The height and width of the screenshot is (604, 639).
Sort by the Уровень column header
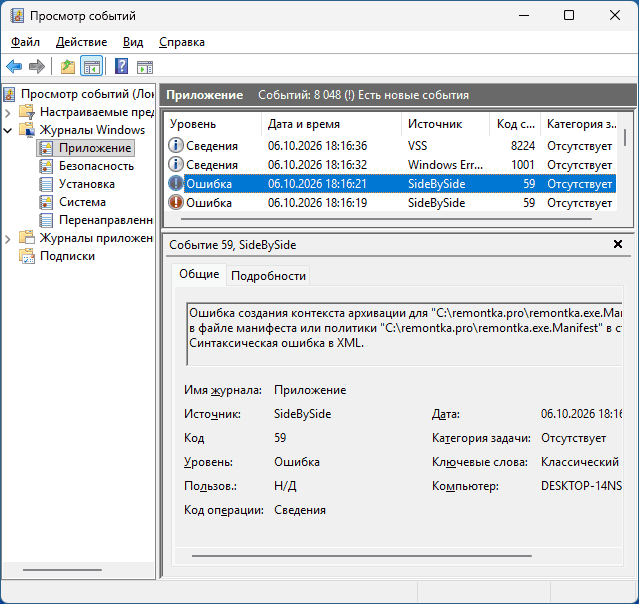click(x=212, y=124)
